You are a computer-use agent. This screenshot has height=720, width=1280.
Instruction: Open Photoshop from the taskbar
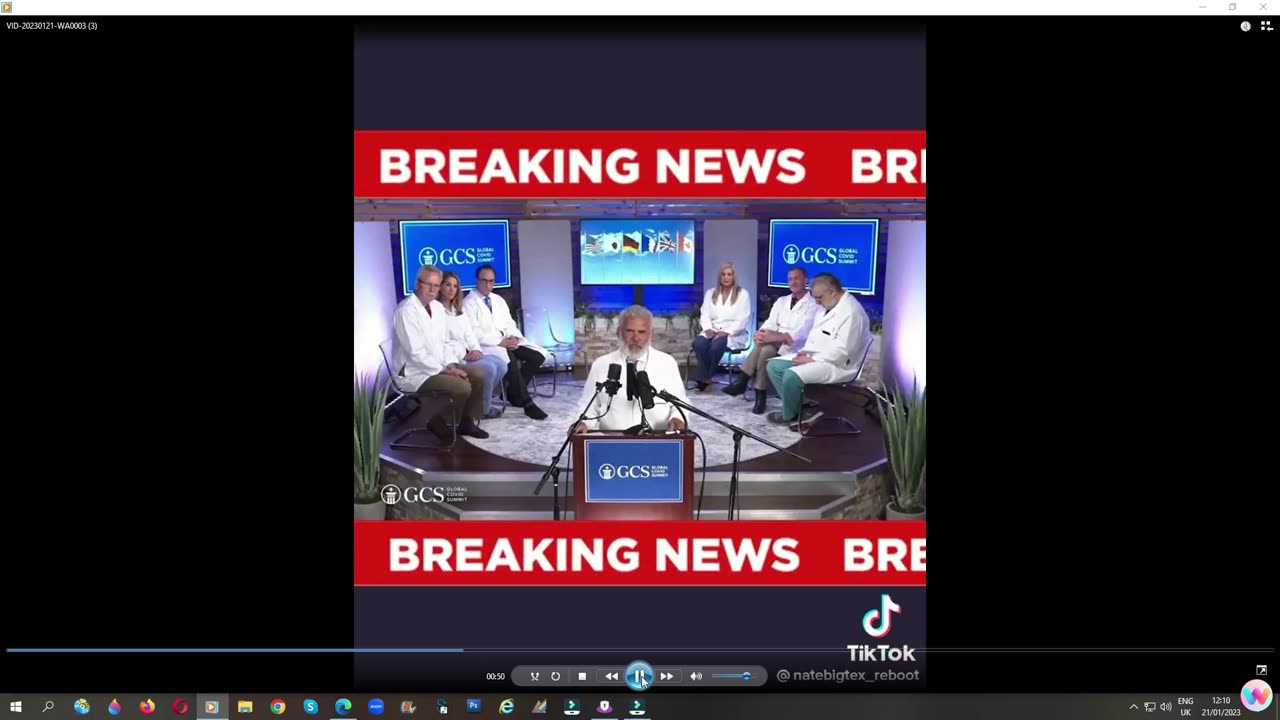(x=474, y=707)
